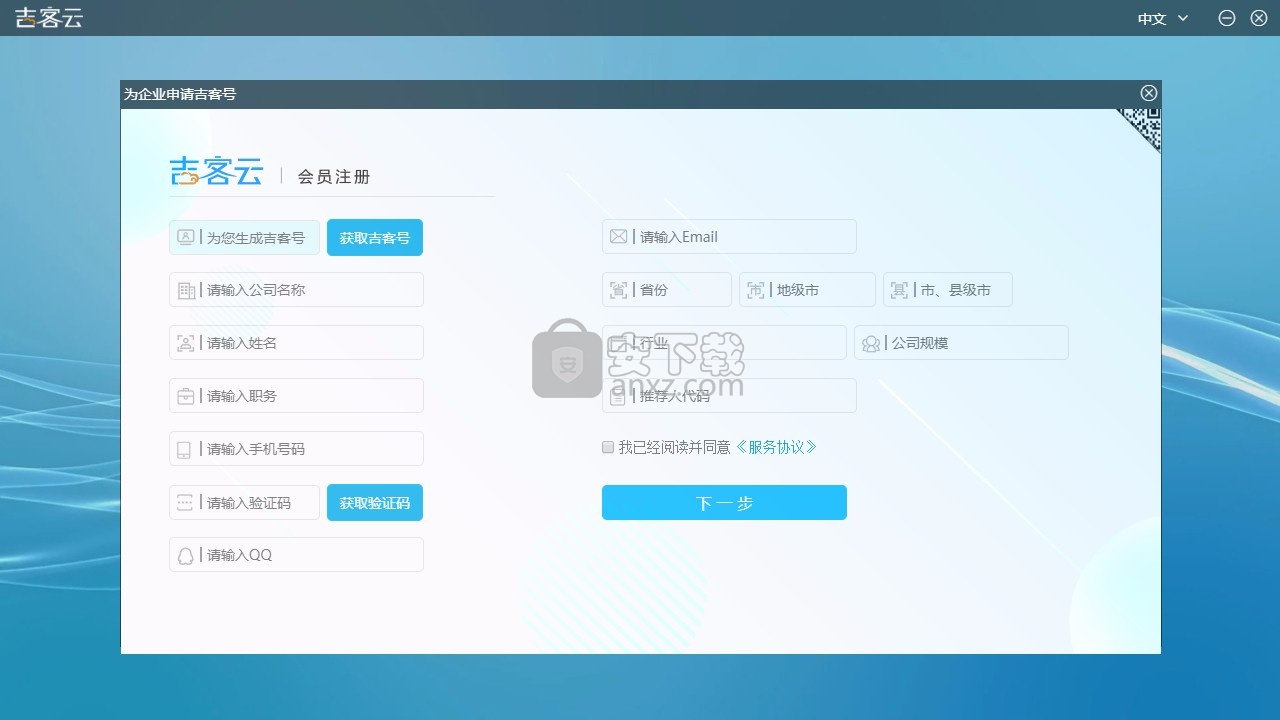The height and width of the screenshot is (720, 1280).
Task: Focus the 请输入QQ field
Action: [296, 555]
